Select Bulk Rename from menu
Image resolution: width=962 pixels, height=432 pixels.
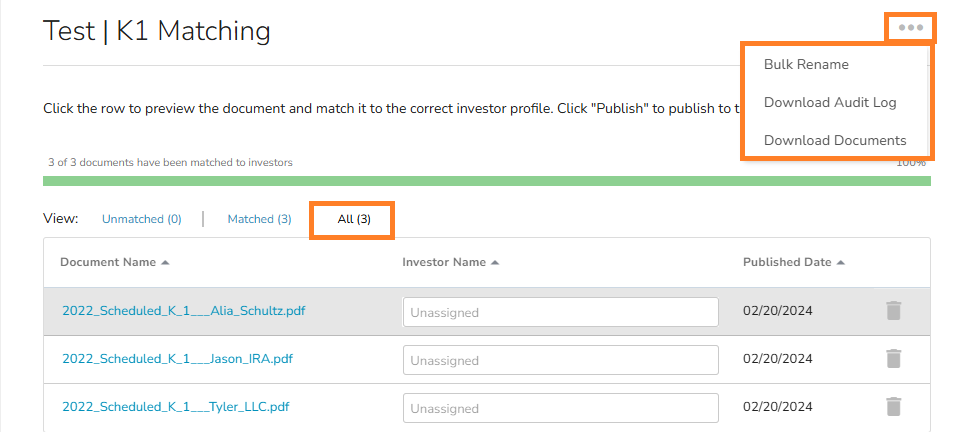click(806, 64)
